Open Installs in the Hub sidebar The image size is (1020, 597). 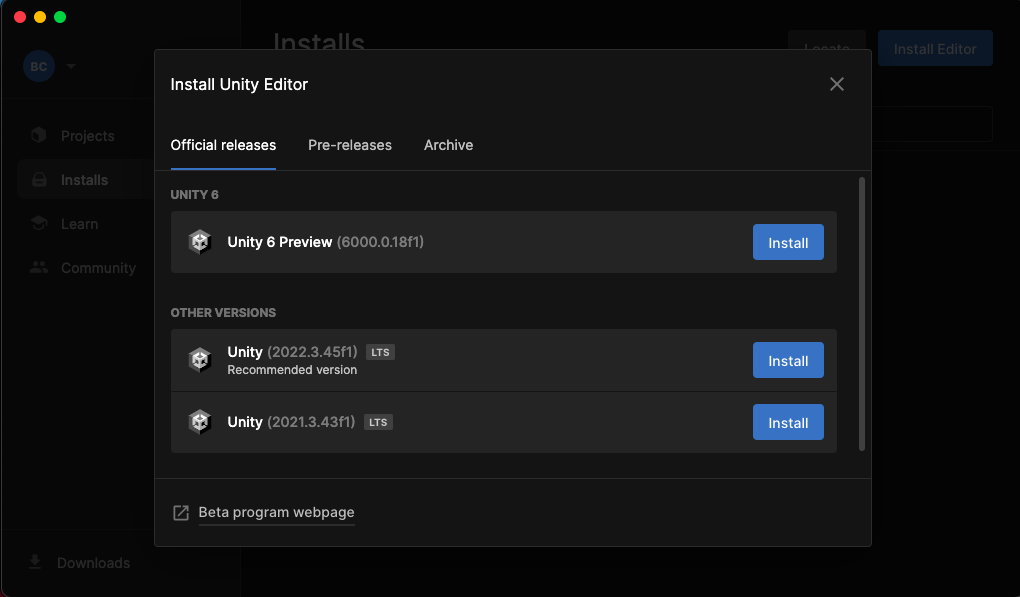[85, 179]
